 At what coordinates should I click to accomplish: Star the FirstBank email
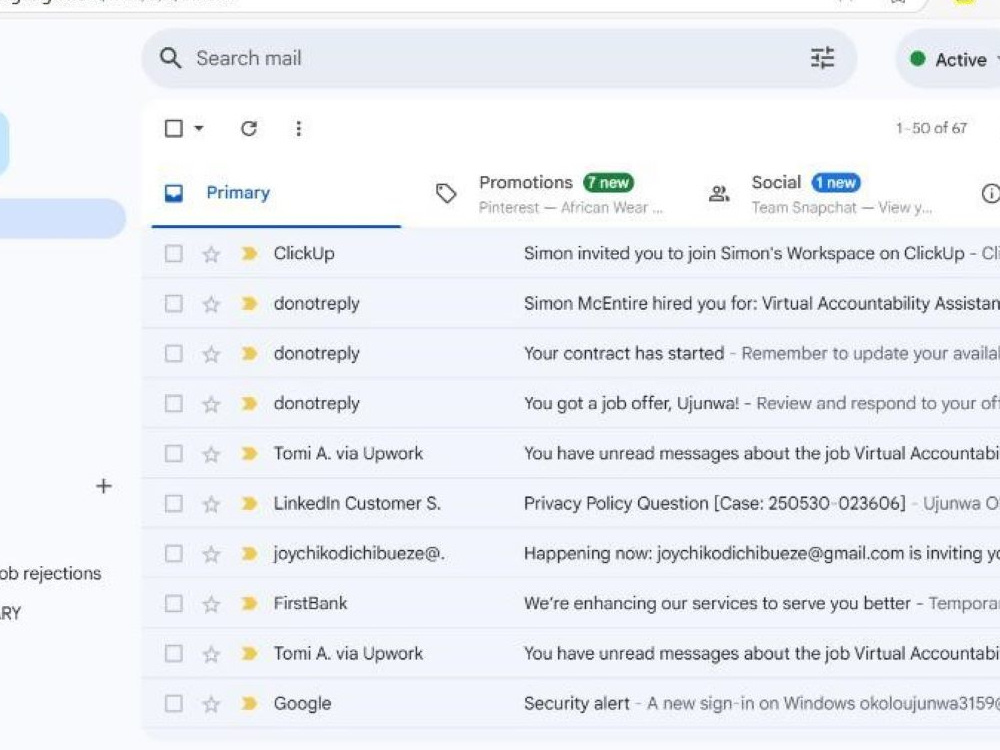[211, 604]
